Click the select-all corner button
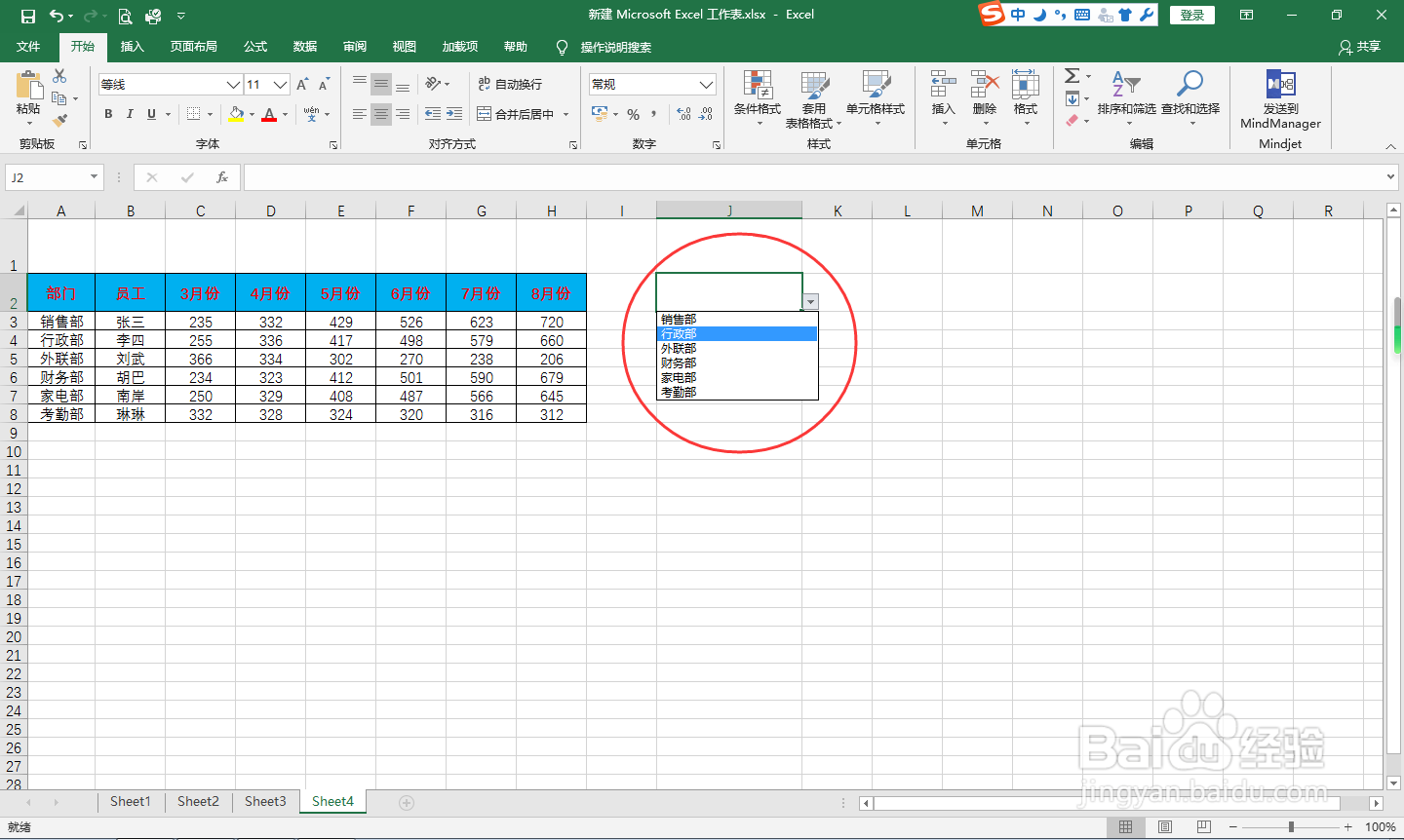Viewport: 1404px width, 840px height. point(14,210)
